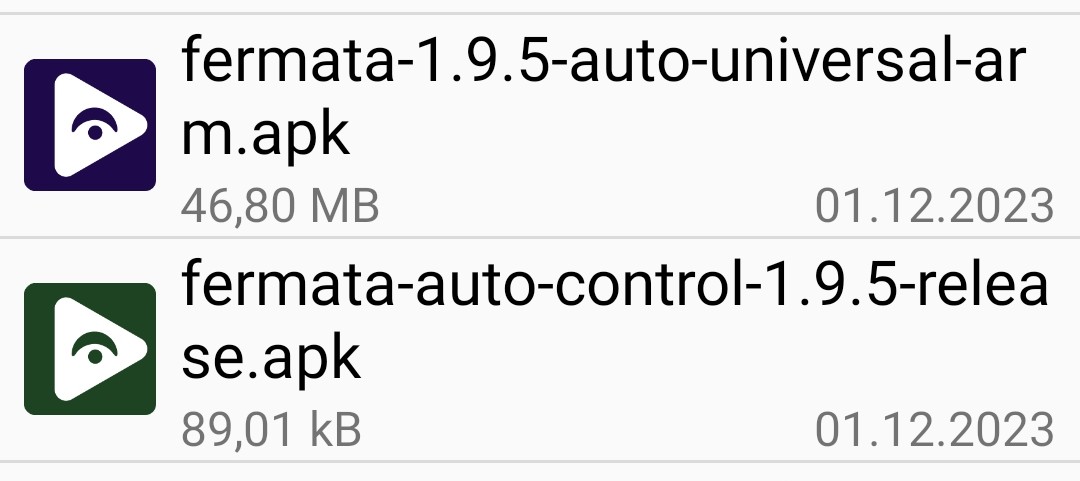The width and height of the screenshot is (1080, 481).
Task: Click the eye symbol in green icon
Action: coord(95,349)
